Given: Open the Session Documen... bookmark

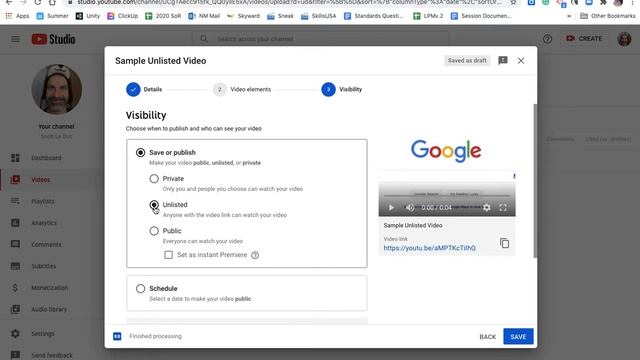Looking at the screenshot, I should 481,16.
